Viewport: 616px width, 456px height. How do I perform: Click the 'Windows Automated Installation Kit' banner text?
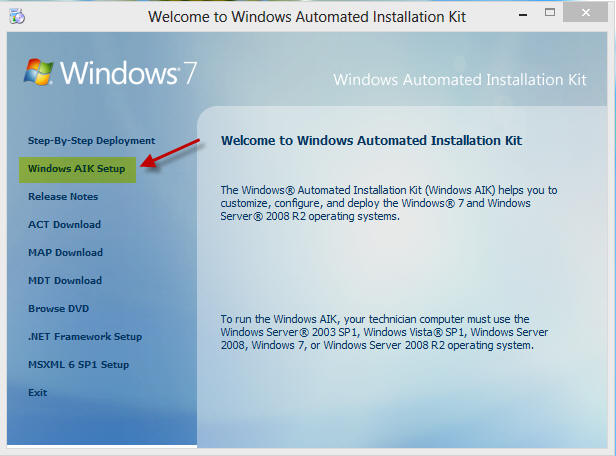coord(460,80)
